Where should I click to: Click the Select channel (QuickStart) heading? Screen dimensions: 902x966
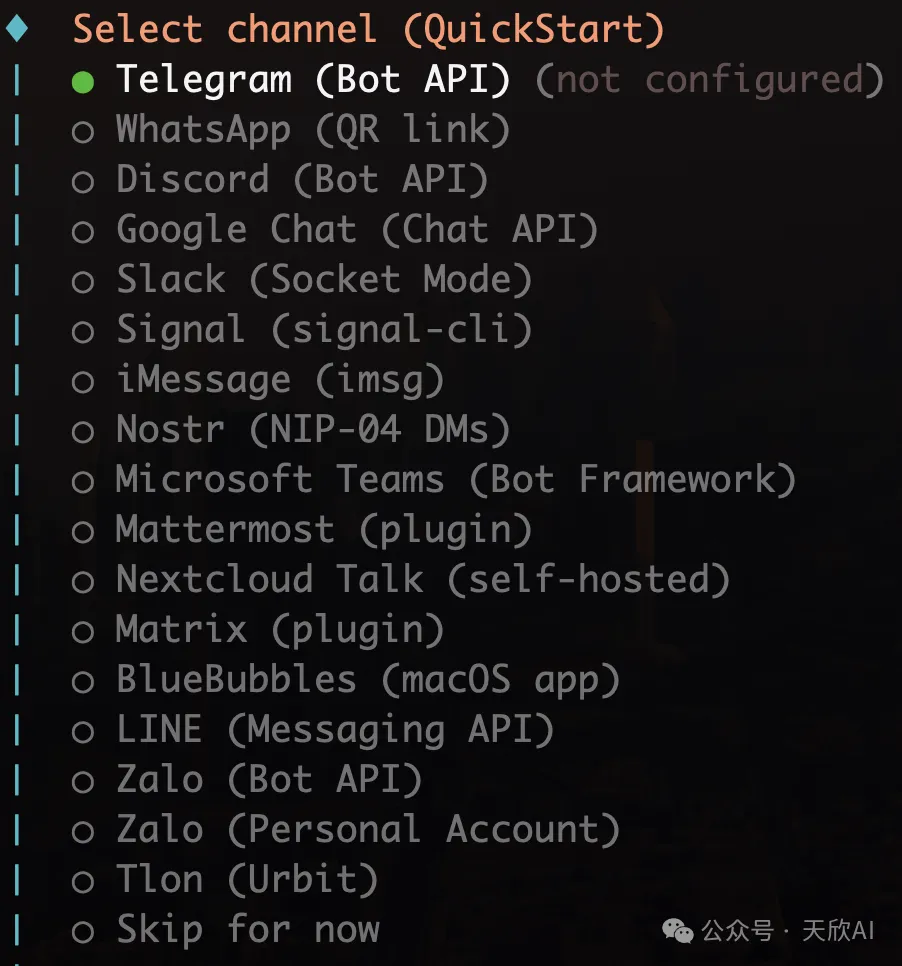368,29
